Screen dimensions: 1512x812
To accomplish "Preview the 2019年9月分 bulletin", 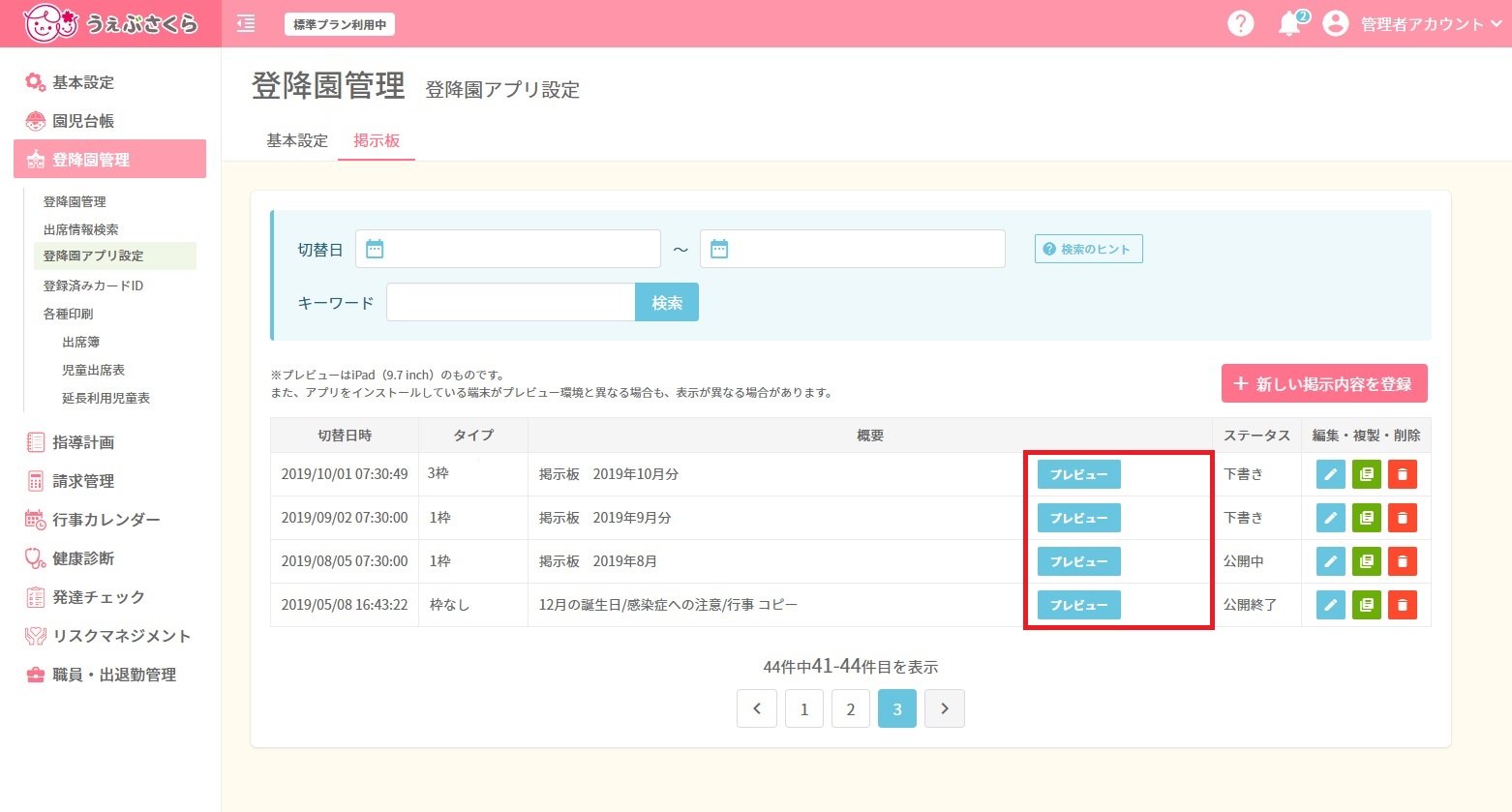I will 1079,518.
